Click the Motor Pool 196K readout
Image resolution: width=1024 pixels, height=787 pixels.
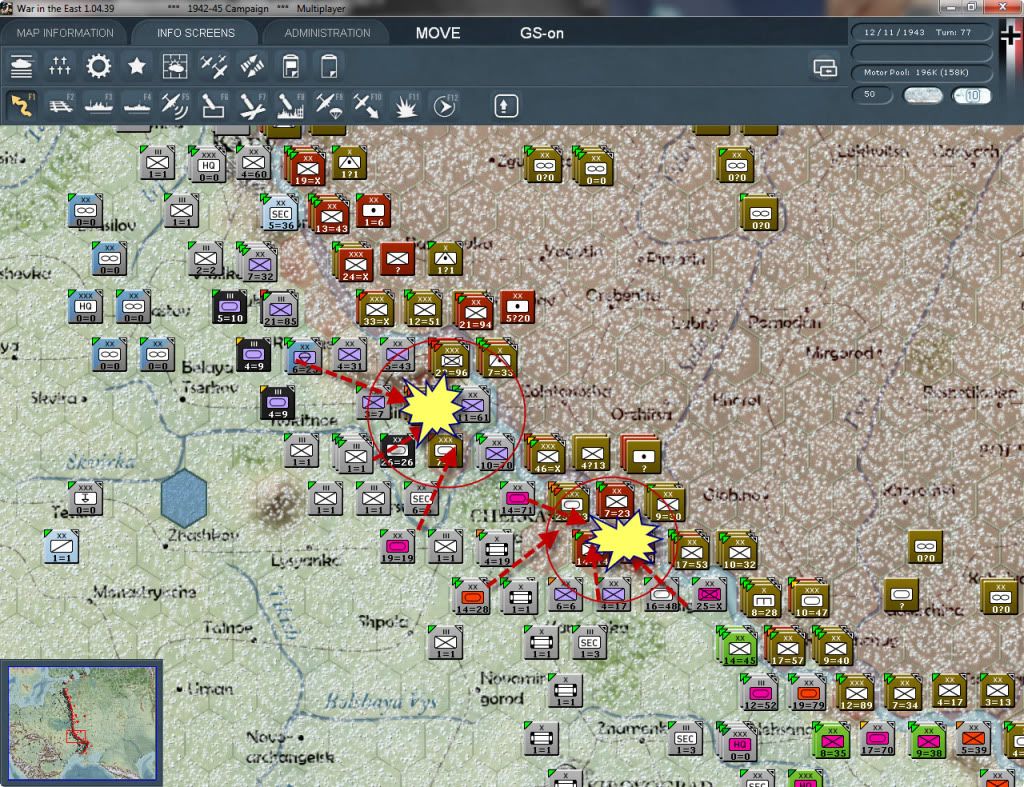tap(921, 72)
